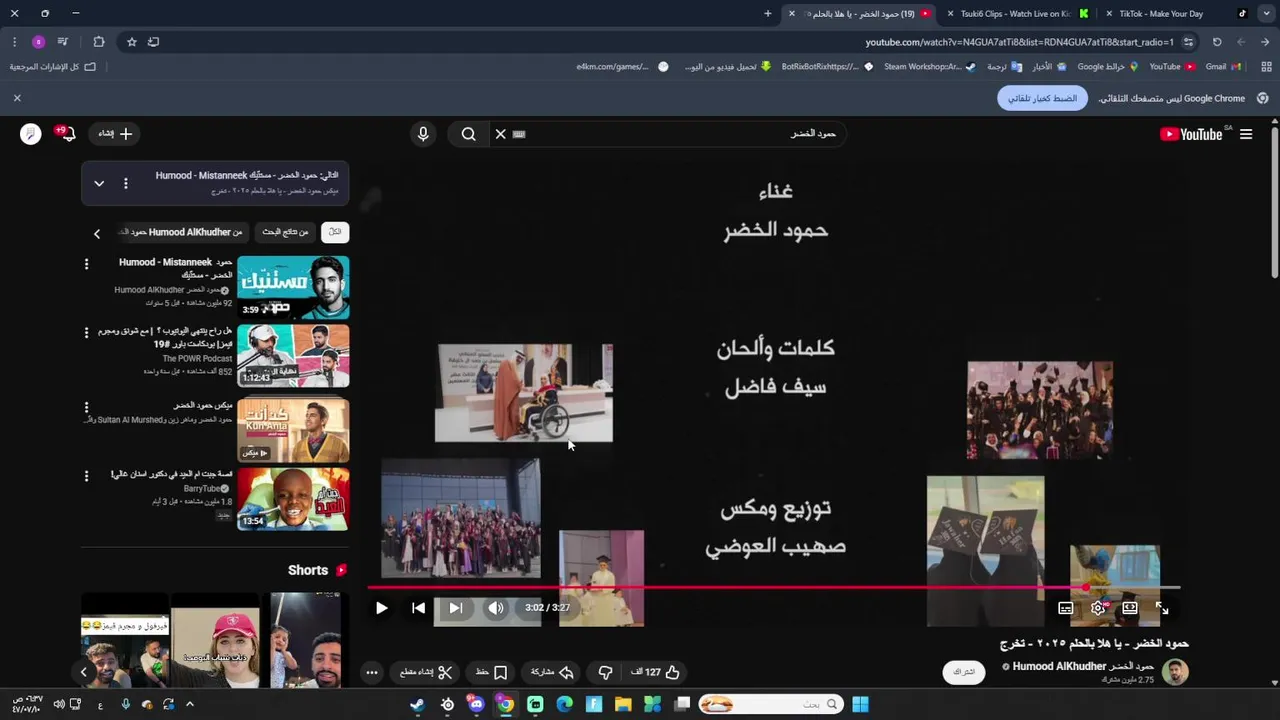
Task: Skip to next video in player
Action: pos(455,608)
